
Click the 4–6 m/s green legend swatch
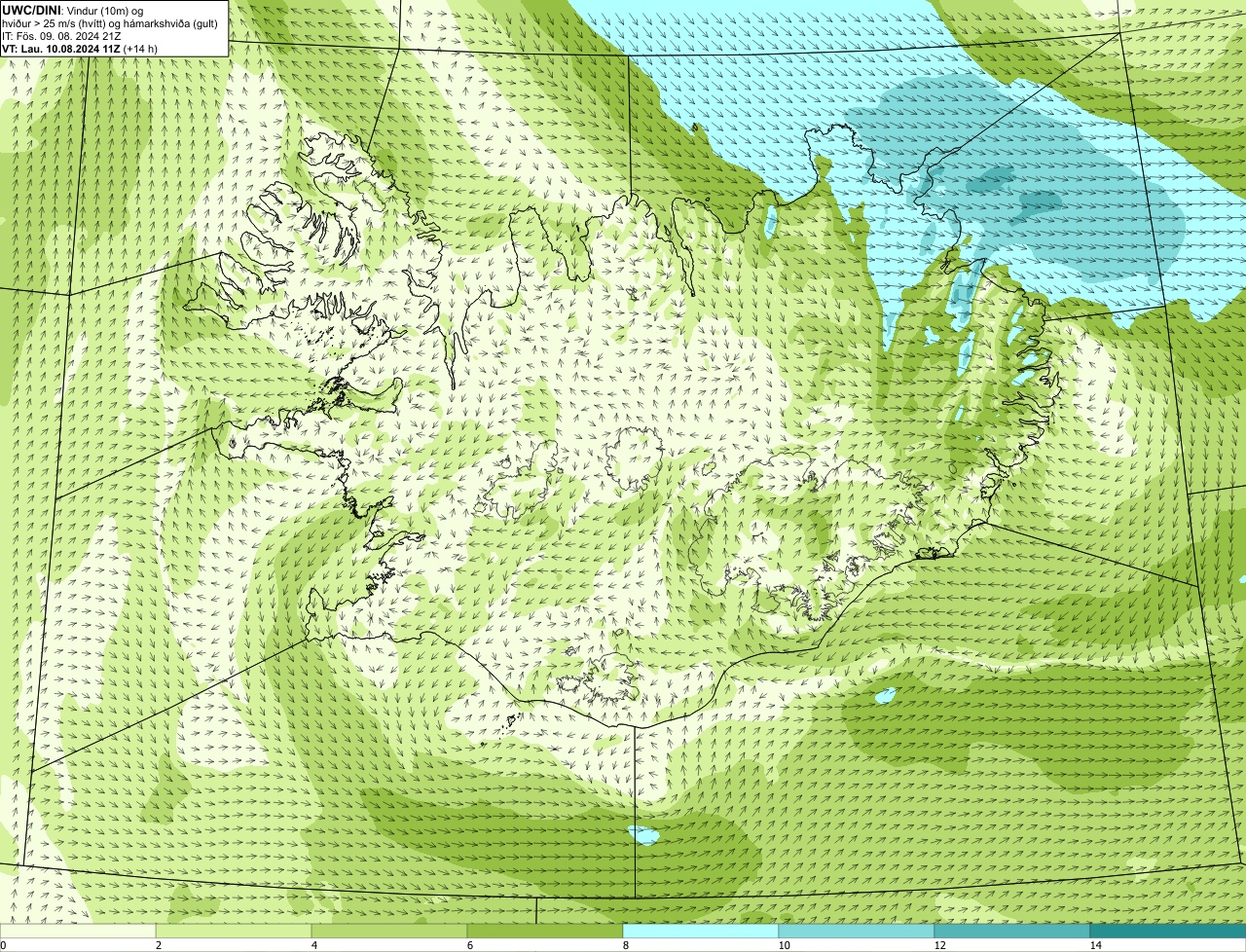389,931
